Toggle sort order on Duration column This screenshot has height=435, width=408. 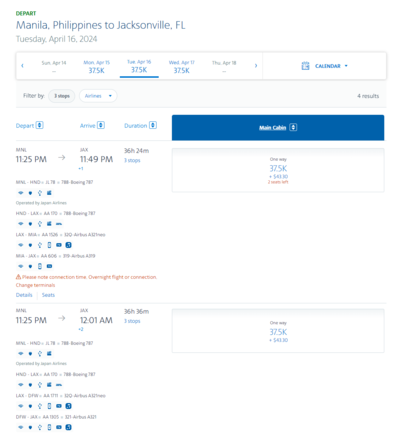(x=153, y=125)
